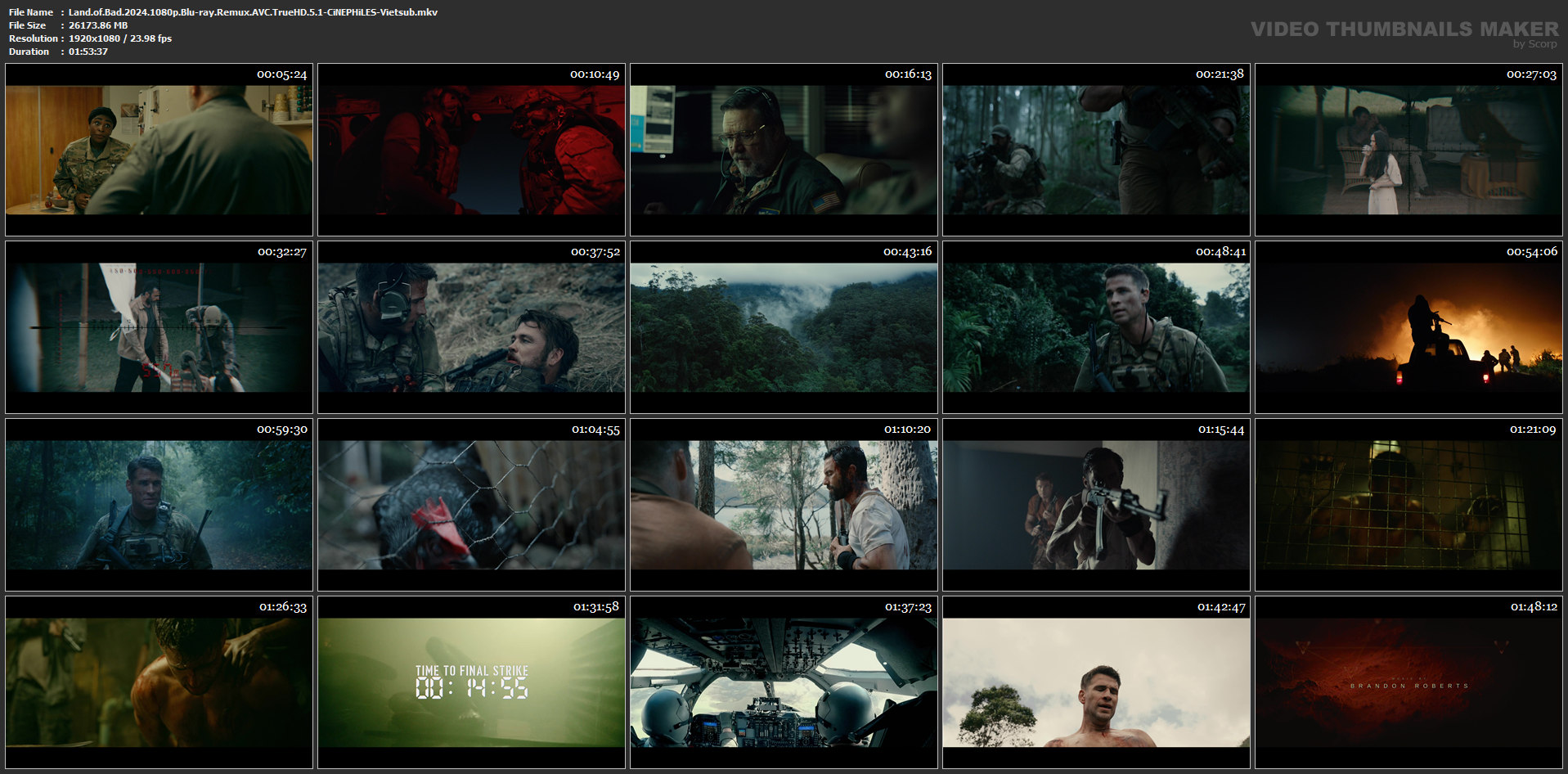The width and height of the screenshot is (1568, 774).
Task: Click the duration value 01:53:37
Action: pos(88,52)
